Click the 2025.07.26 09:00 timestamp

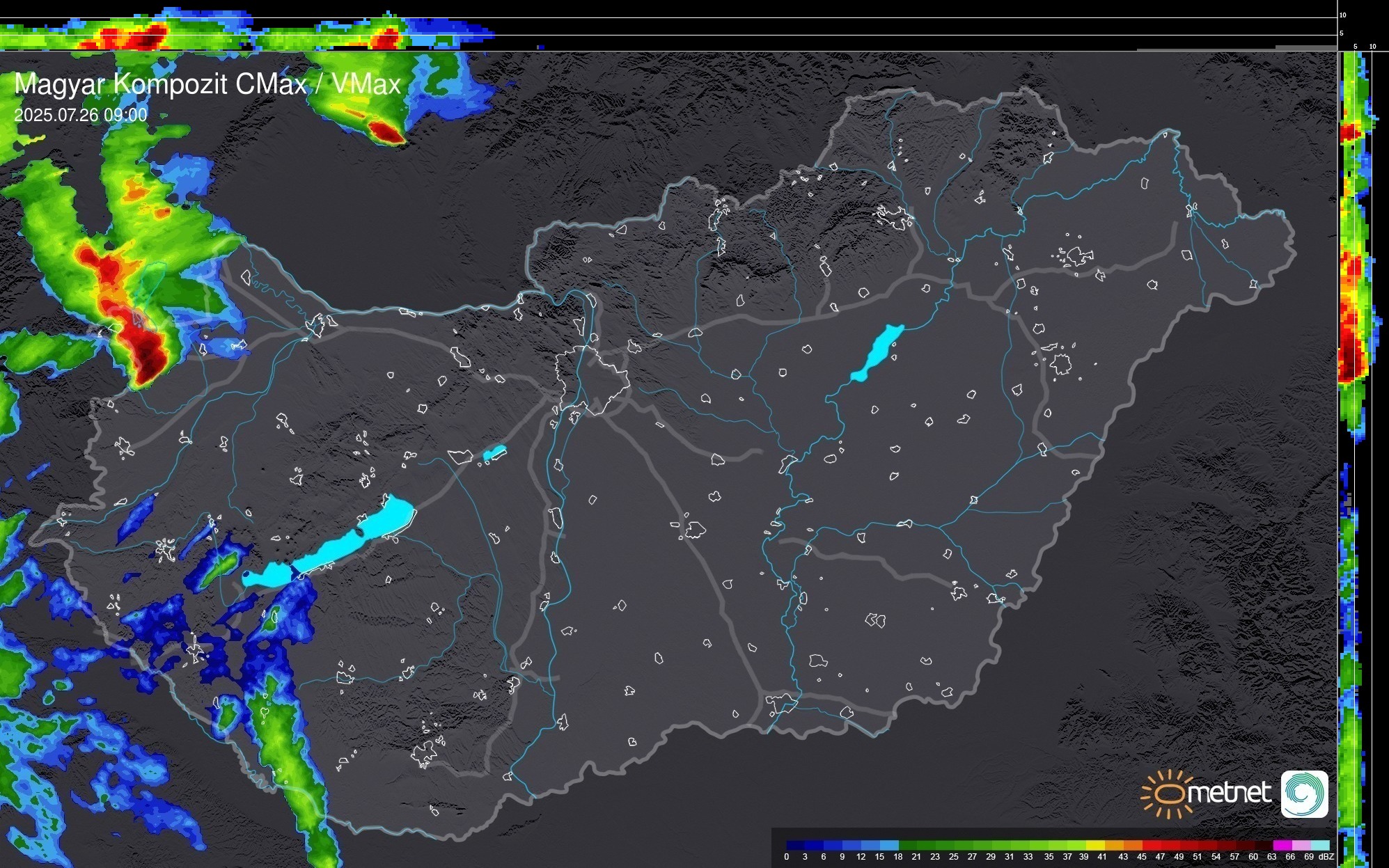click(x=81, y=115)
